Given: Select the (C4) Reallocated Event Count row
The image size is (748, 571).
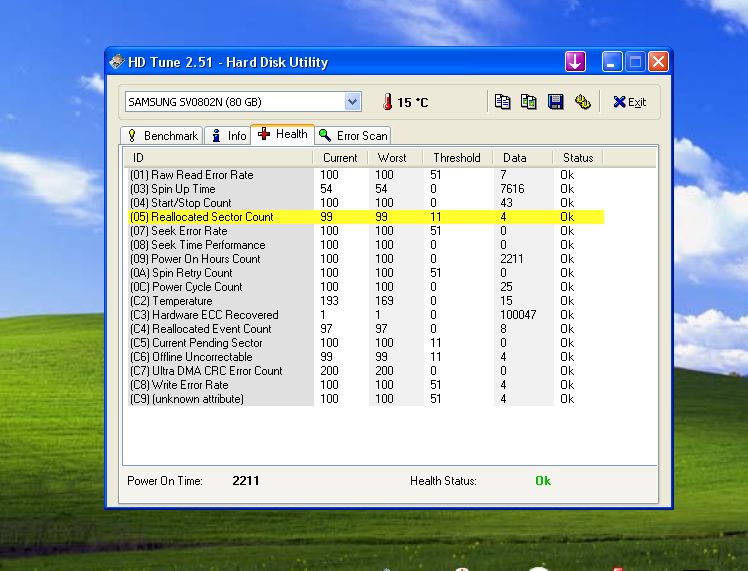Looking at the screenshot, I should point(366,329).
